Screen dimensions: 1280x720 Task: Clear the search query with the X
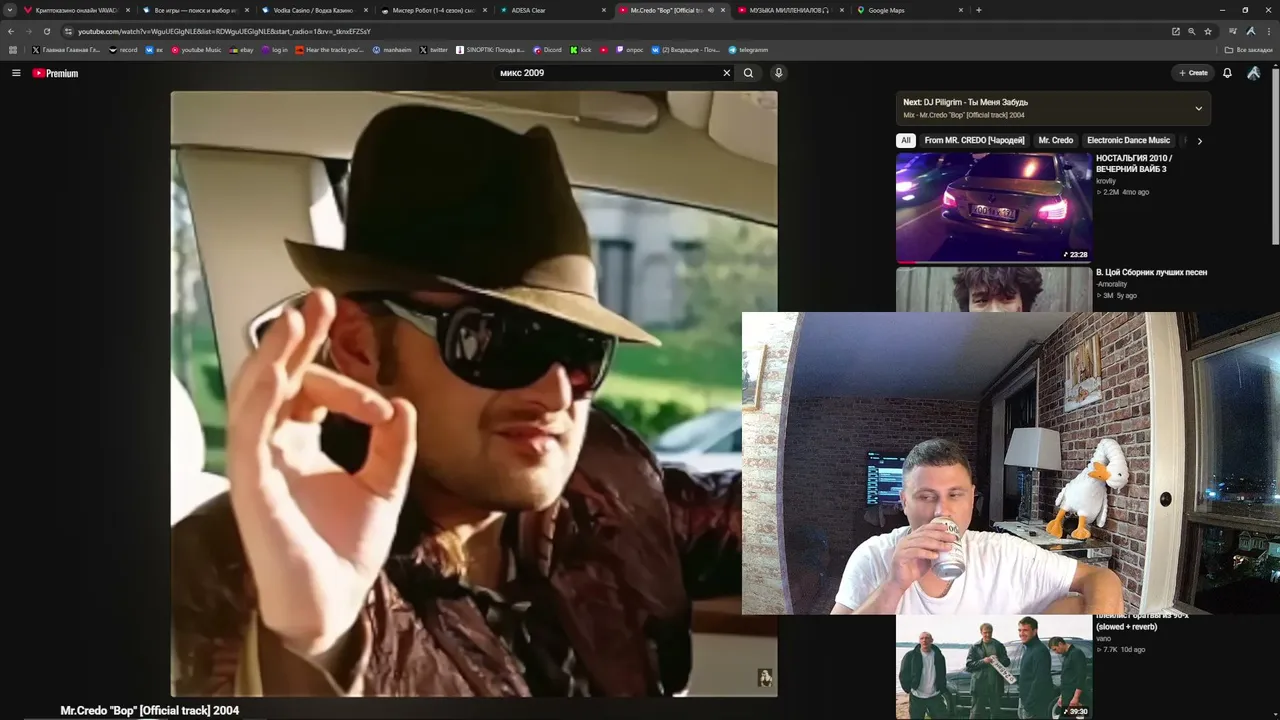[x=727, y=73]
